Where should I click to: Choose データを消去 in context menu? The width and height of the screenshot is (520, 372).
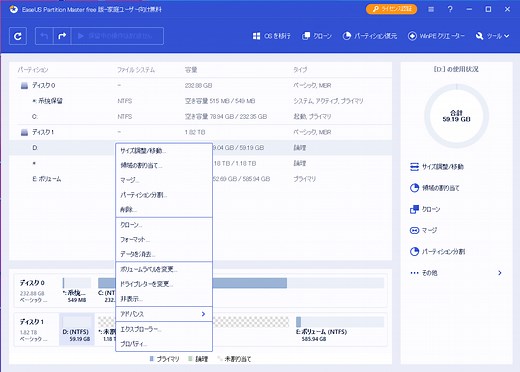click(164, 254)
